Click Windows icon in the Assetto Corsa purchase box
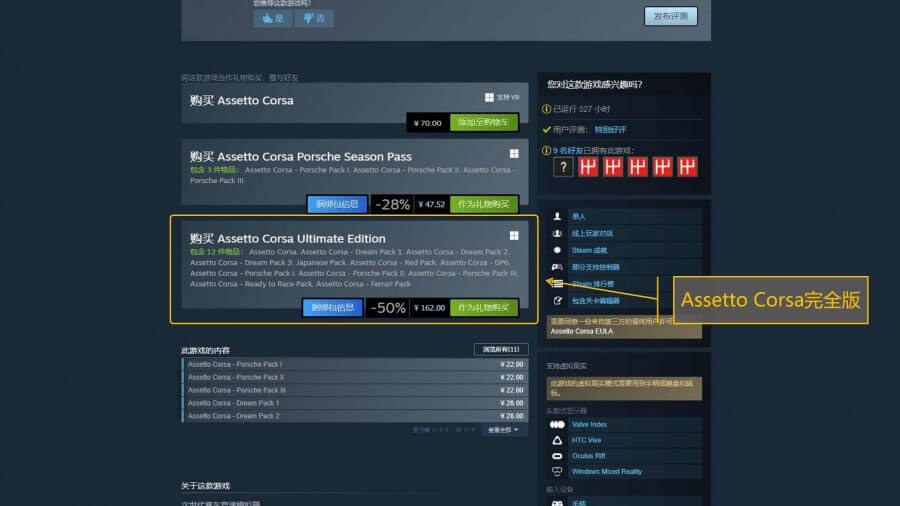The height and width of the screenshot is (506, 900). click(489, 98)
